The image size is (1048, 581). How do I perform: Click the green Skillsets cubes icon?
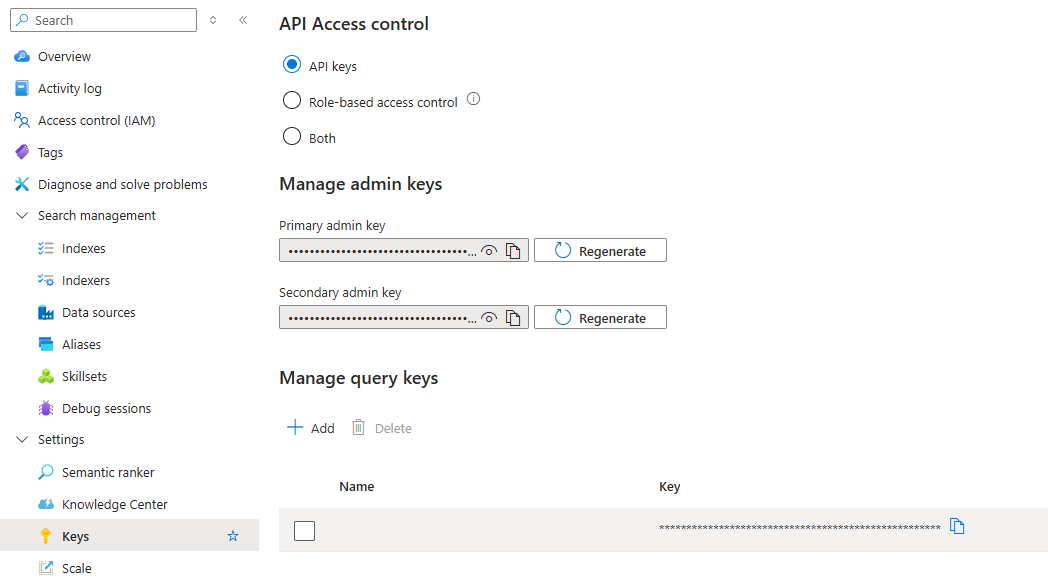pos(46,376)
